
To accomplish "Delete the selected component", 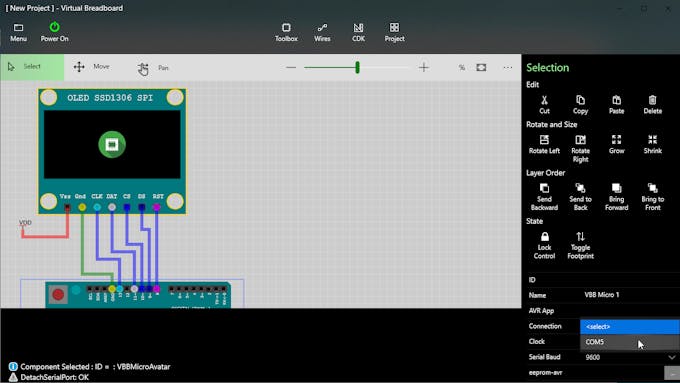I will [653, 105].
